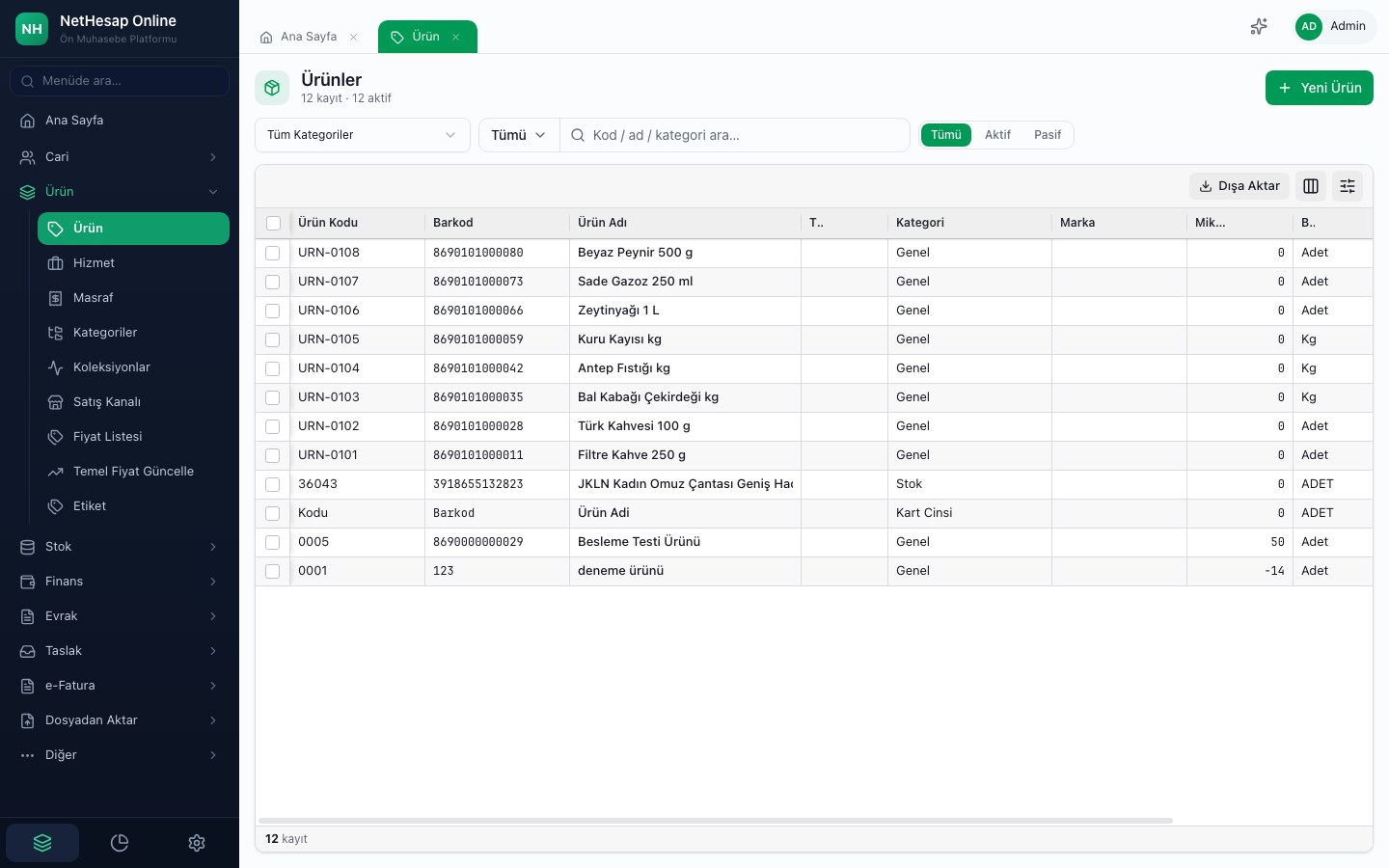1389x868 pixels.
Task: Open the table filter settings icon
Action: 1348,186
